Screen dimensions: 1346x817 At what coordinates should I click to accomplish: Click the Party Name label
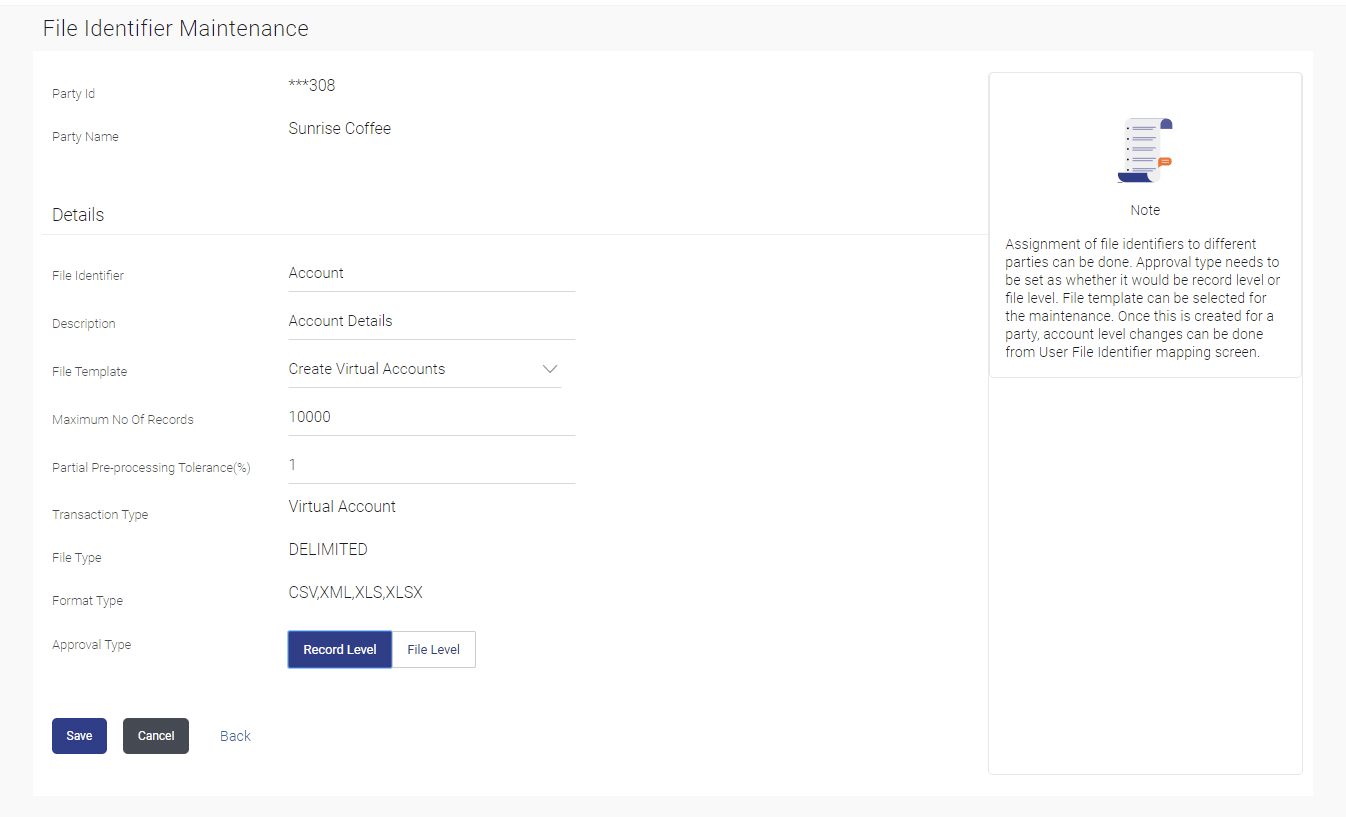pos(85,137)
